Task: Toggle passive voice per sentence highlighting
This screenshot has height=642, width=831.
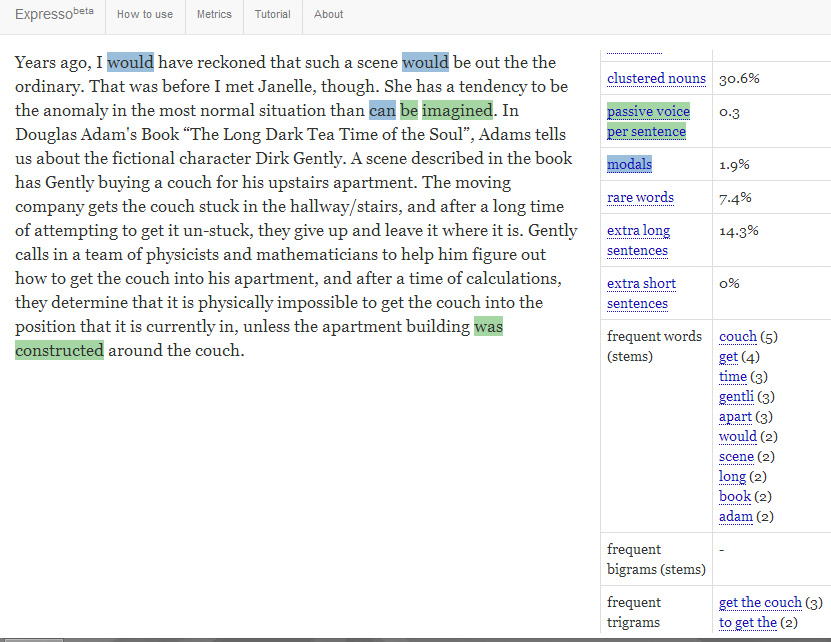Action: coord(647,121)
